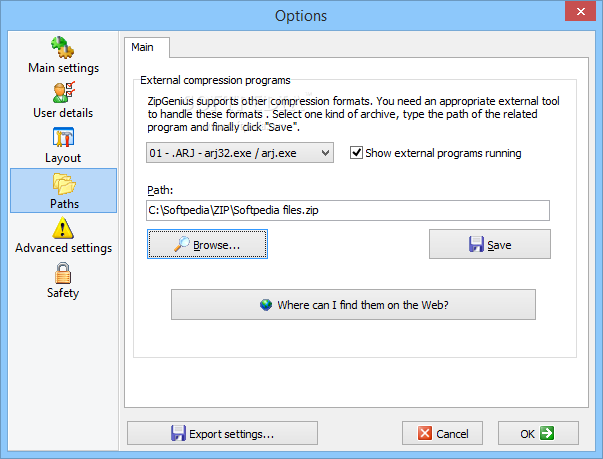Expand the archive type dropdown arrow
The height and width of the screenshot is (459, 603).
coord(325,153)
